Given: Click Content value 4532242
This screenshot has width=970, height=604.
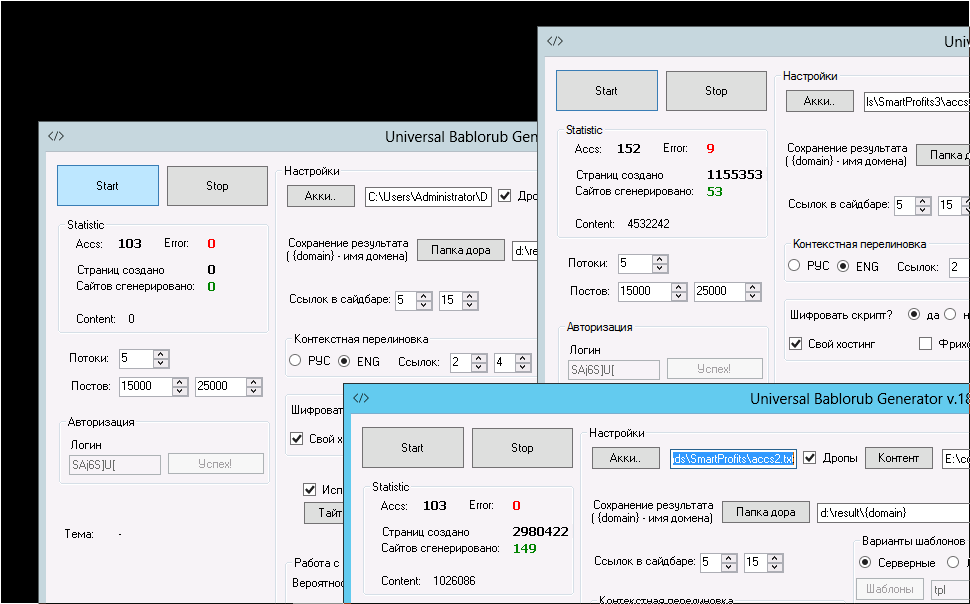Looking at the screenshot, I should coord(648,223).
